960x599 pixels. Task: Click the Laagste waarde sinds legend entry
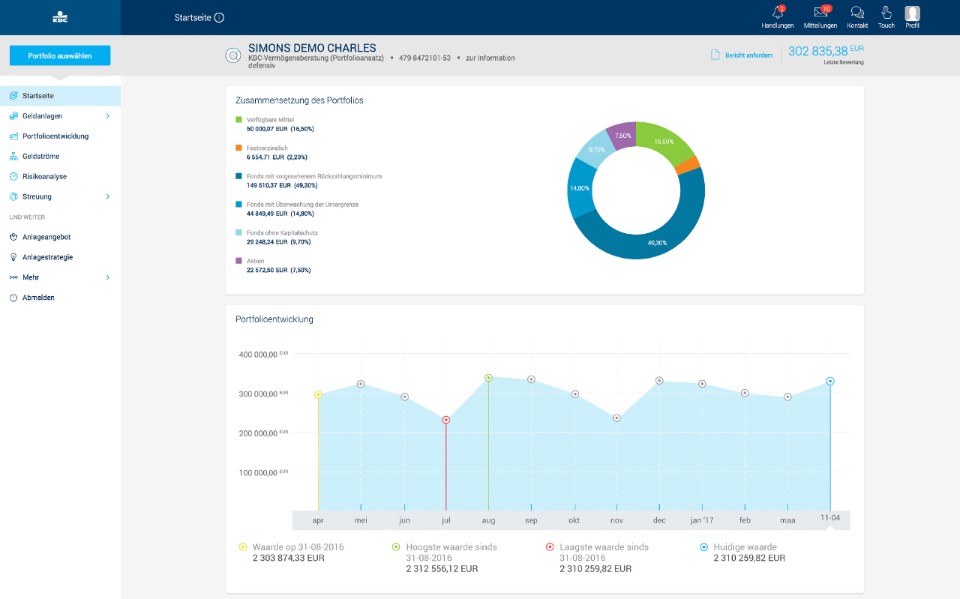[597, 557]
